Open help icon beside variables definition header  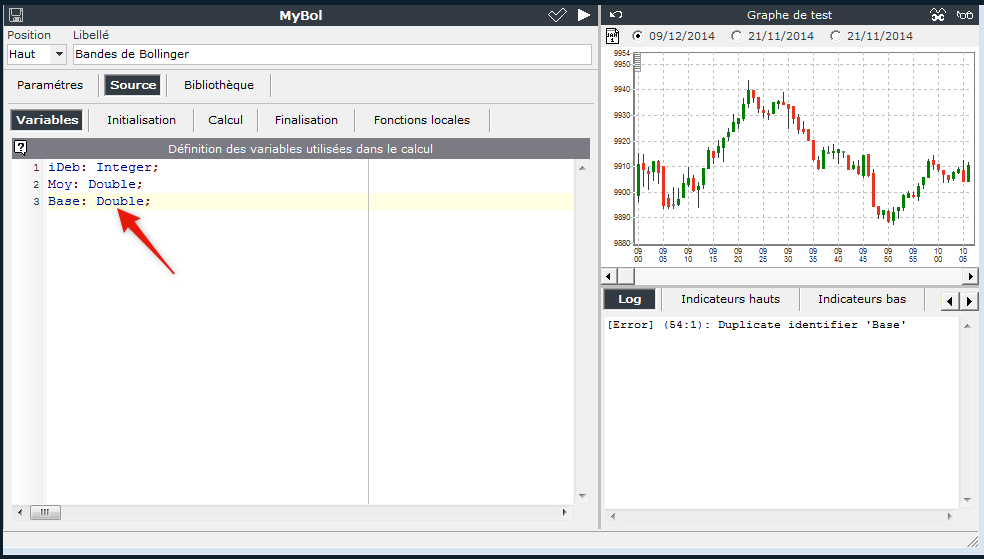pyautogui.click(x=20, y=148)
